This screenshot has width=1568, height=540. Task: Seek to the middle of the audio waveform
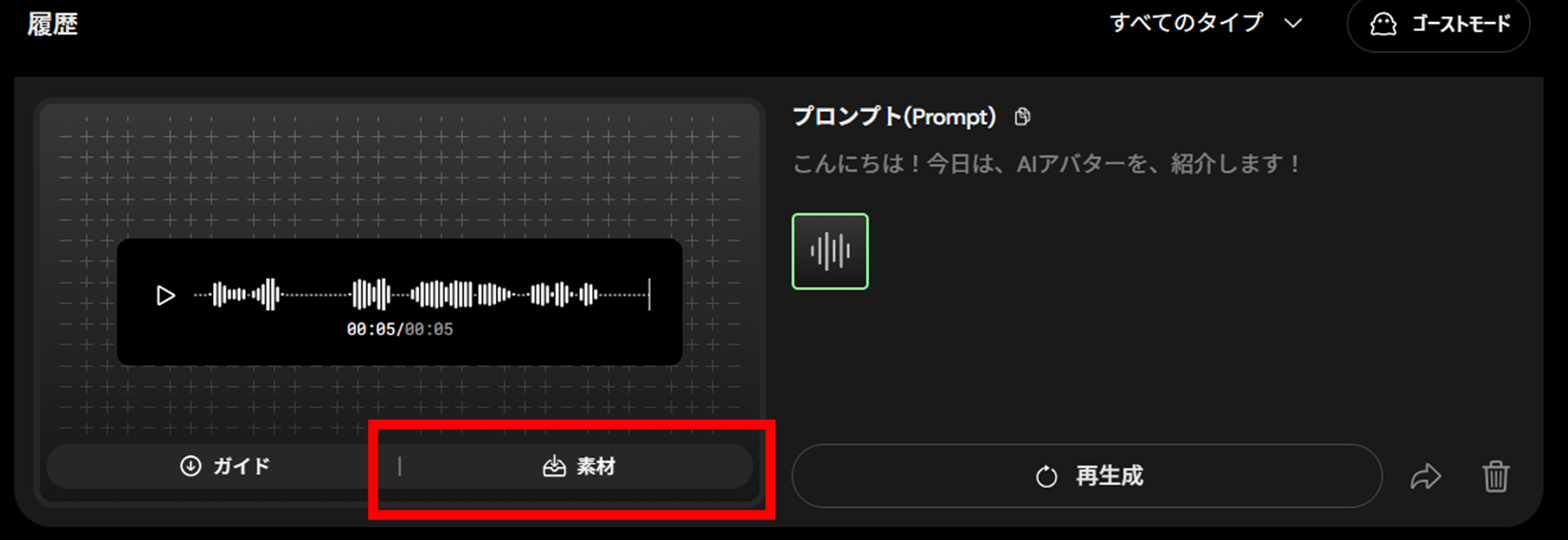(422, 294)
